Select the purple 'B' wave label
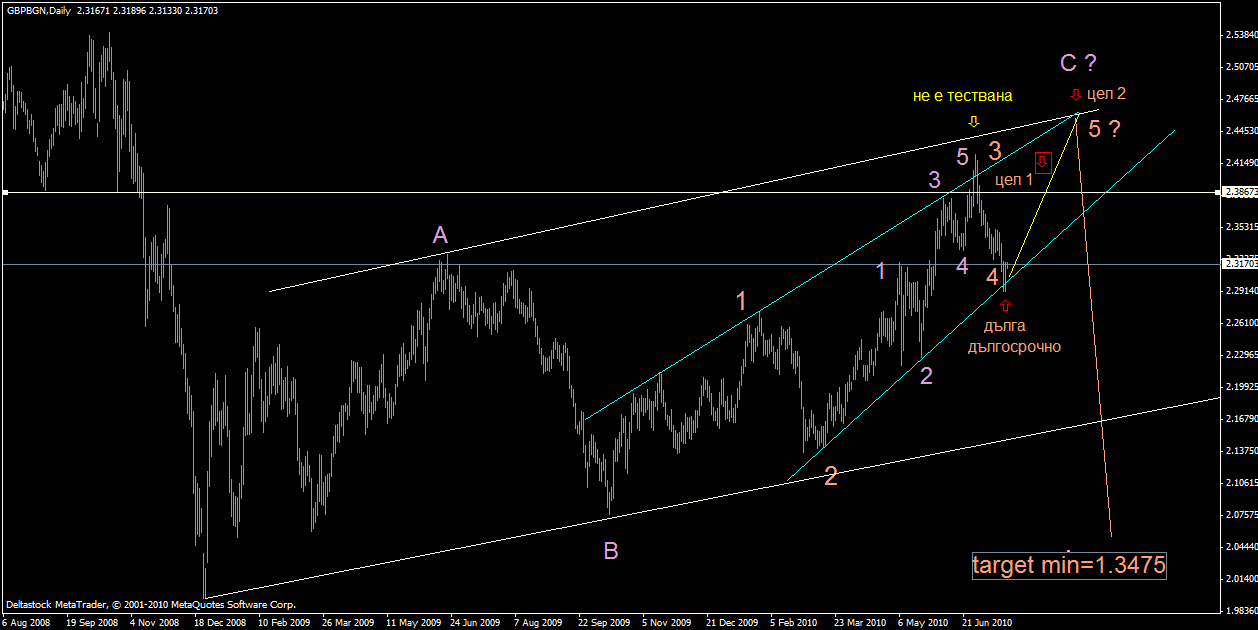 coord(611,550)
